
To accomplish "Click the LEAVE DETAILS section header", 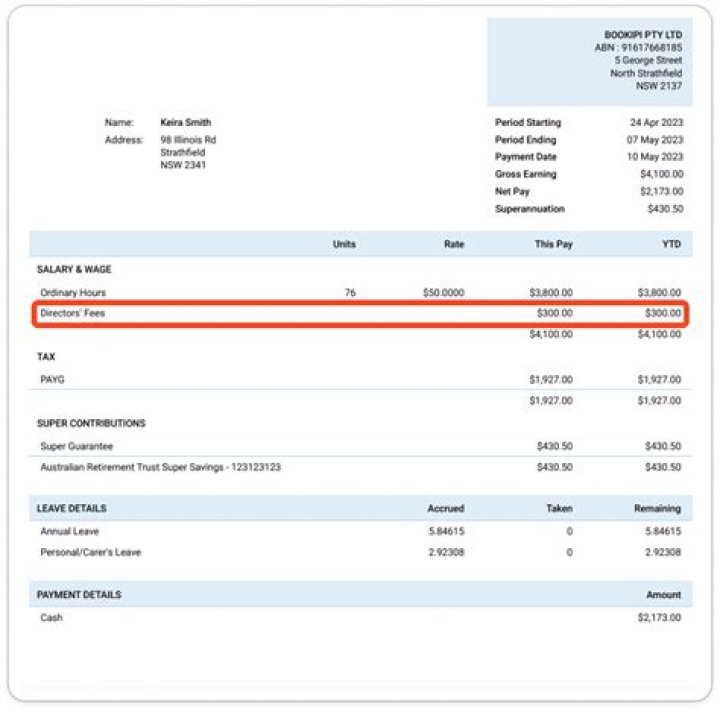I will 72,508.
